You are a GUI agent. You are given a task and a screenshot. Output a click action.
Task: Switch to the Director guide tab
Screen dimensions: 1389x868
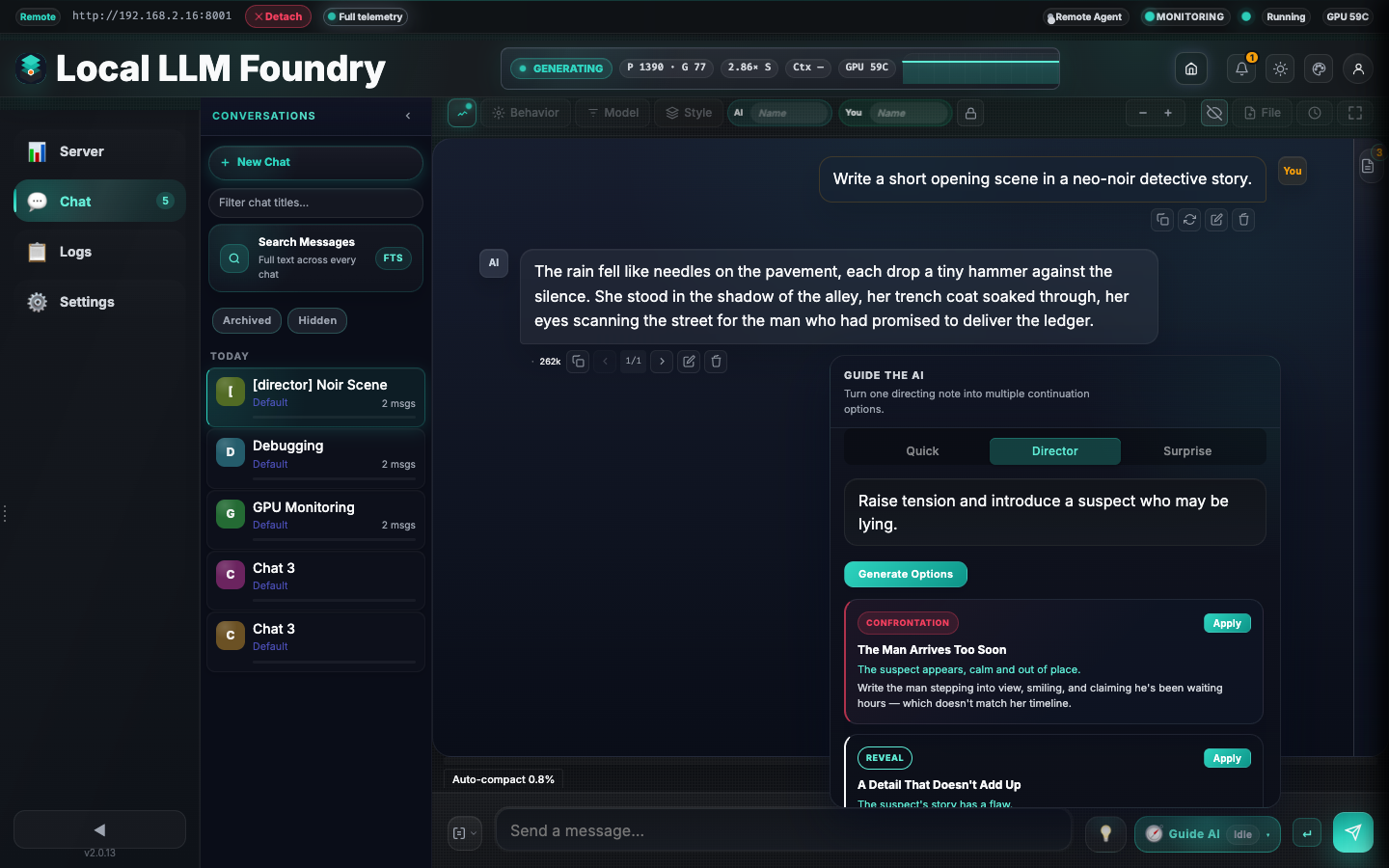(x=1055, y=451)
